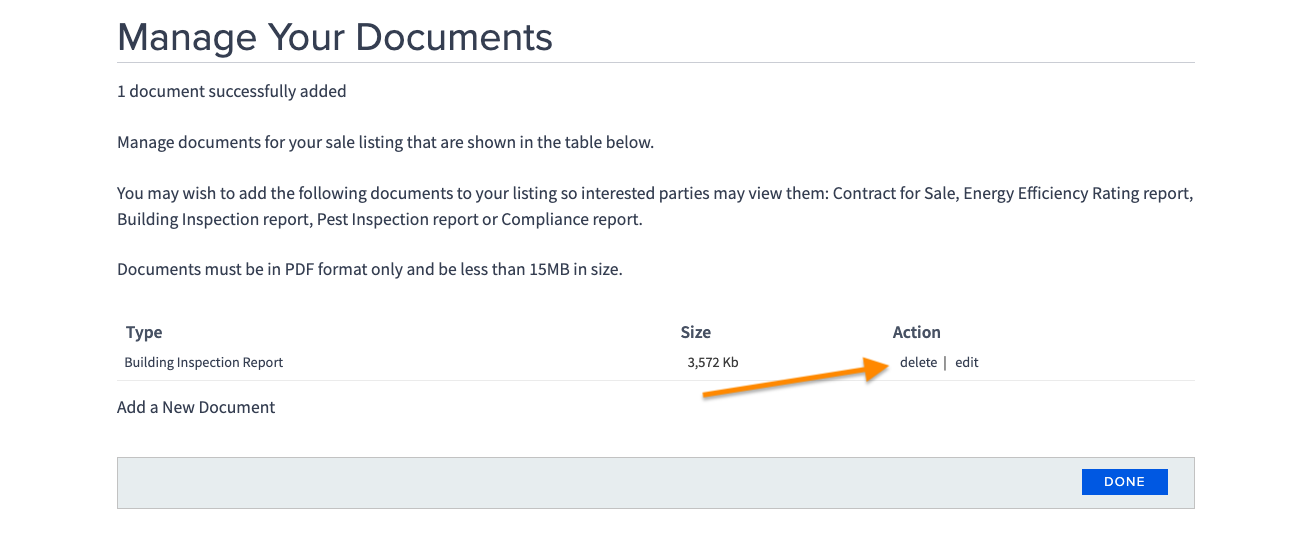Click the pipe separator between delete and edit
1313x543 pixels.
click(x=945, y=362)
